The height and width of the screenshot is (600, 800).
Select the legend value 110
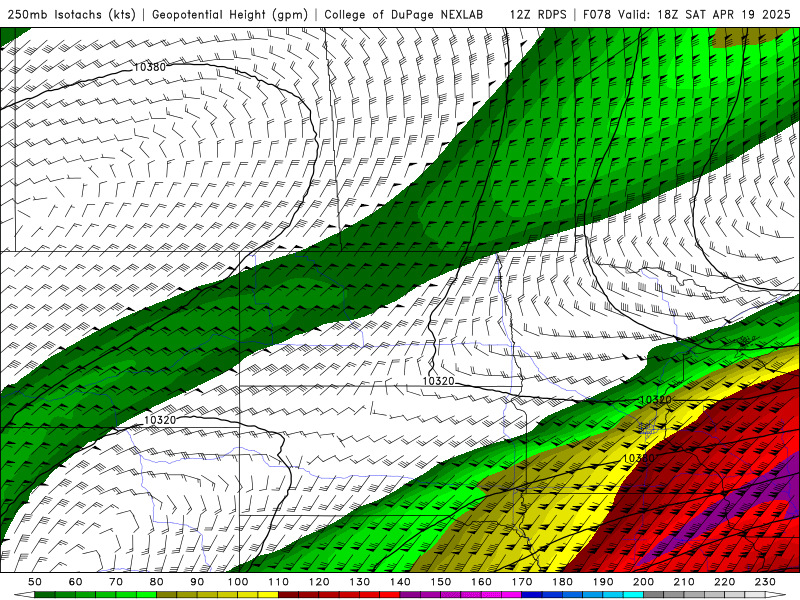(x=279, y=582)
